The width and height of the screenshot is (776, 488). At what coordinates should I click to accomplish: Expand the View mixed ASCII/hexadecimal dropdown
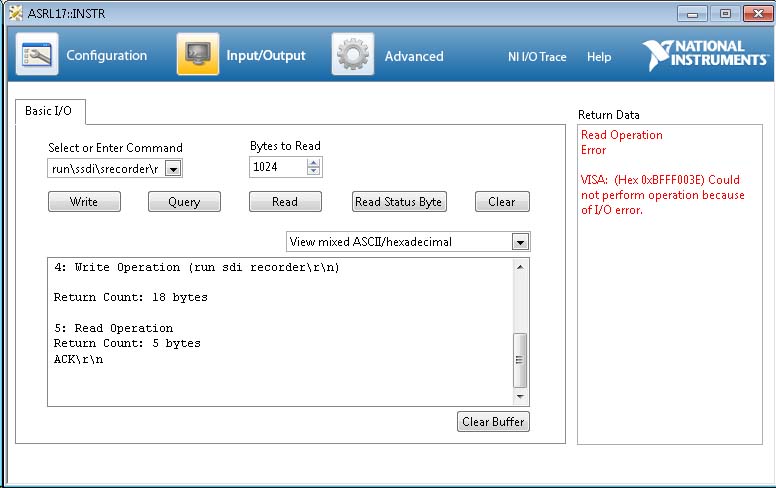(x=520, y=242)
